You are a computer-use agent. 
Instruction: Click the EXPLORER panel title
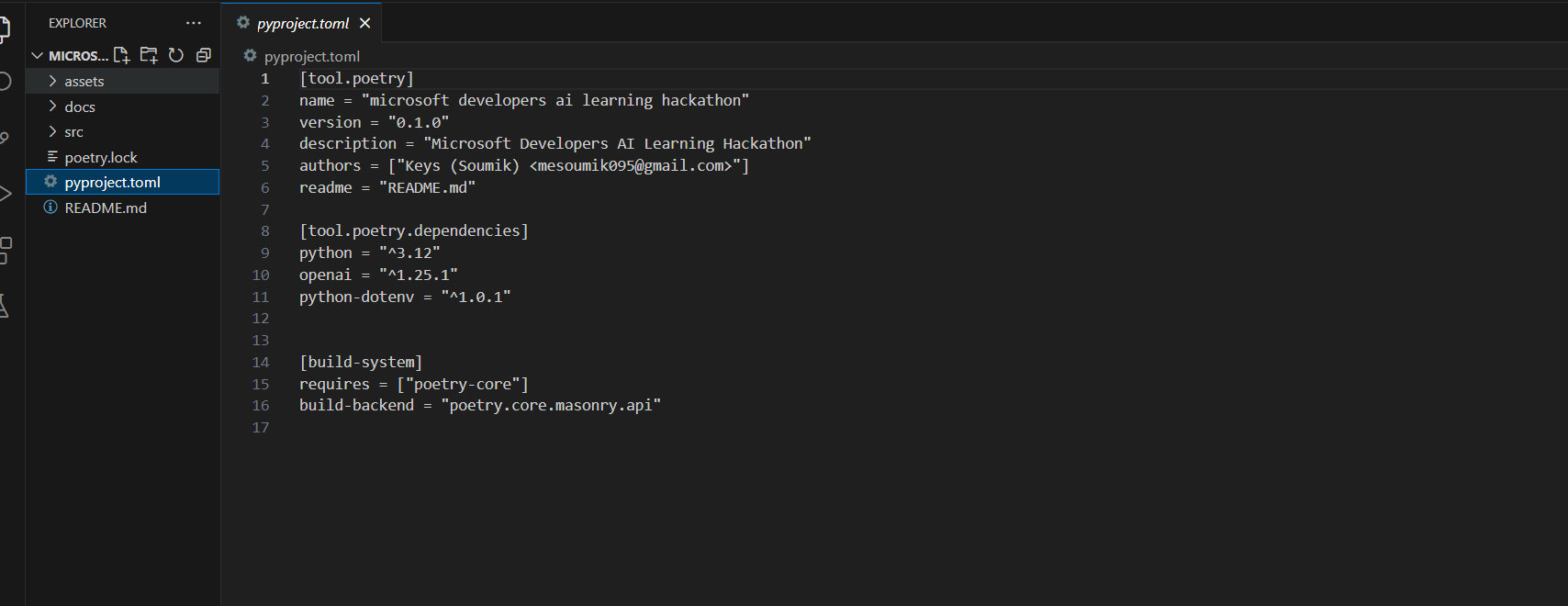[77, 23]
